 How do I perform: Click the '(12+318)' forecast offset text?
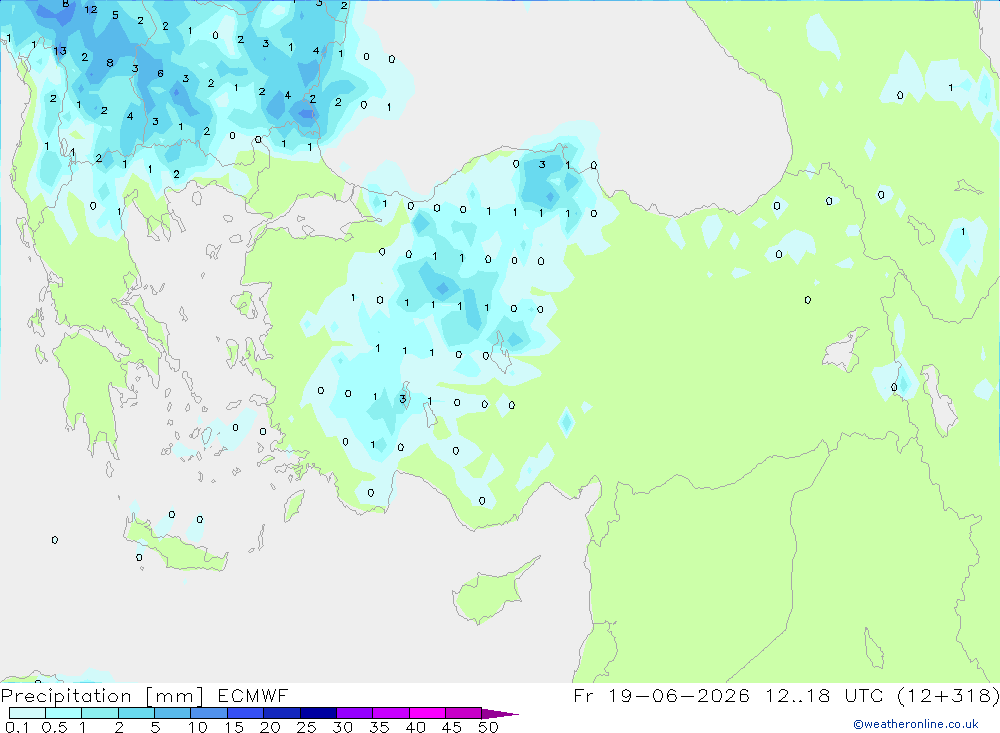pyautogui.click(x=948, y=695)
